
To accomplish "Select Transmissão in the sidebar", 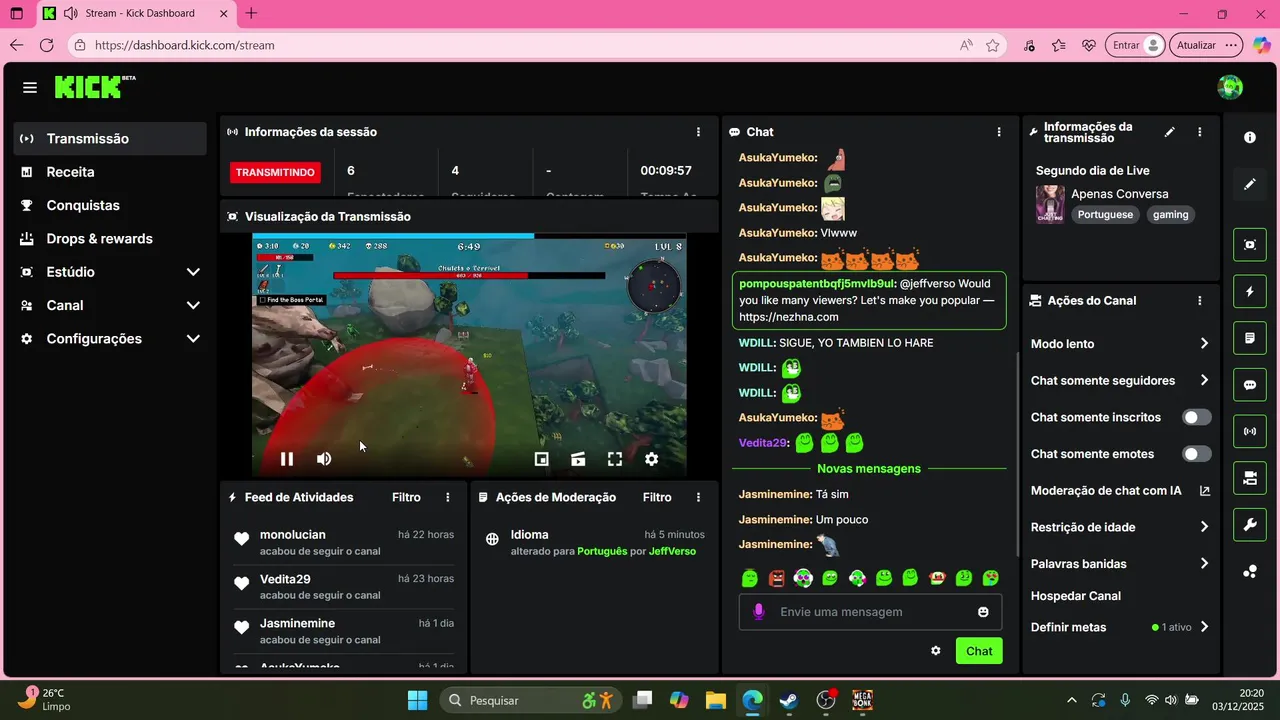I will pos(110,139).
